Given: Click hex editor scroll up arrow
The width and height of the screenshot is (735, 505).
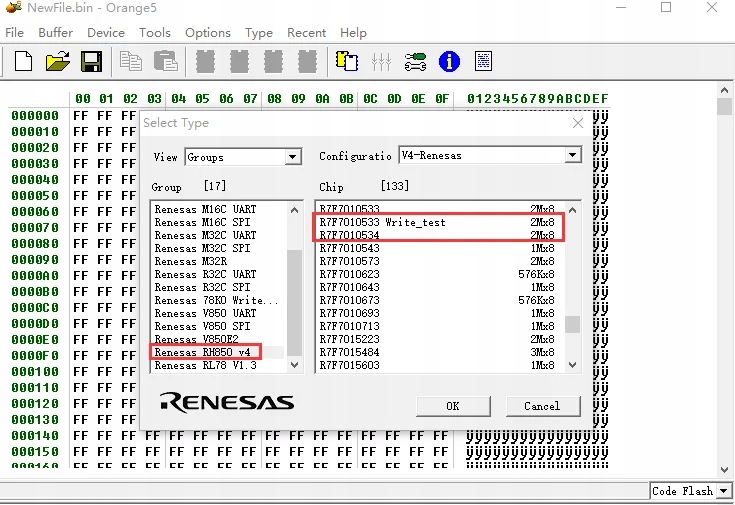Looking at the screenshot, I should pyautogui.click(x=724, y=90).
